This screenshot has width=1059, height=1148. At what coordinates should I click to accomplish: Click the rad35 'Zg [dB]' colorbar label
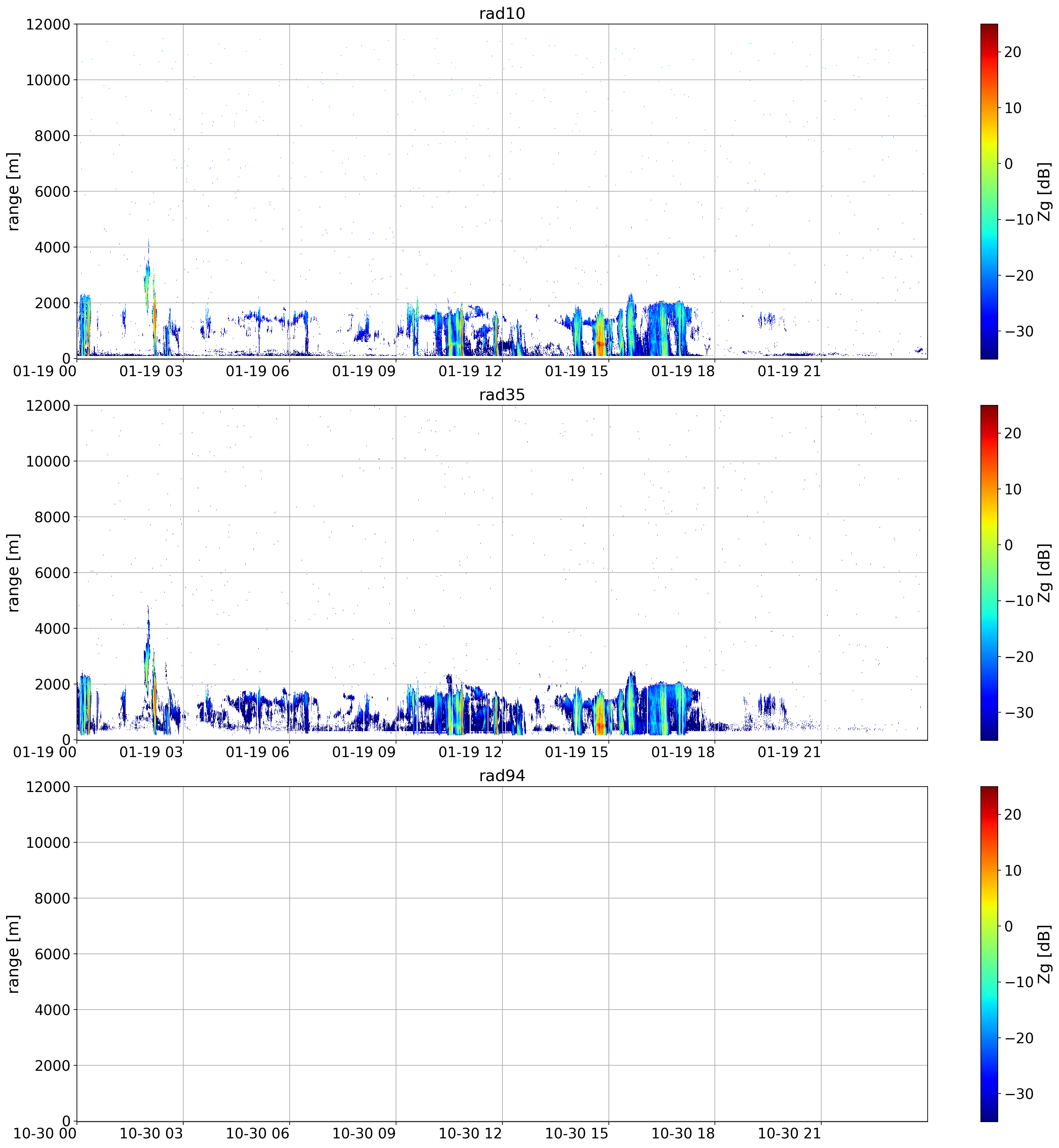pos(1045,573)
